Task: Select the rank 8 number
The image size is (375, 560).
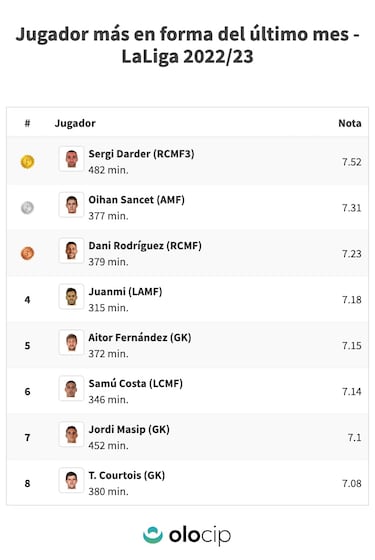Action: point(28,484)
